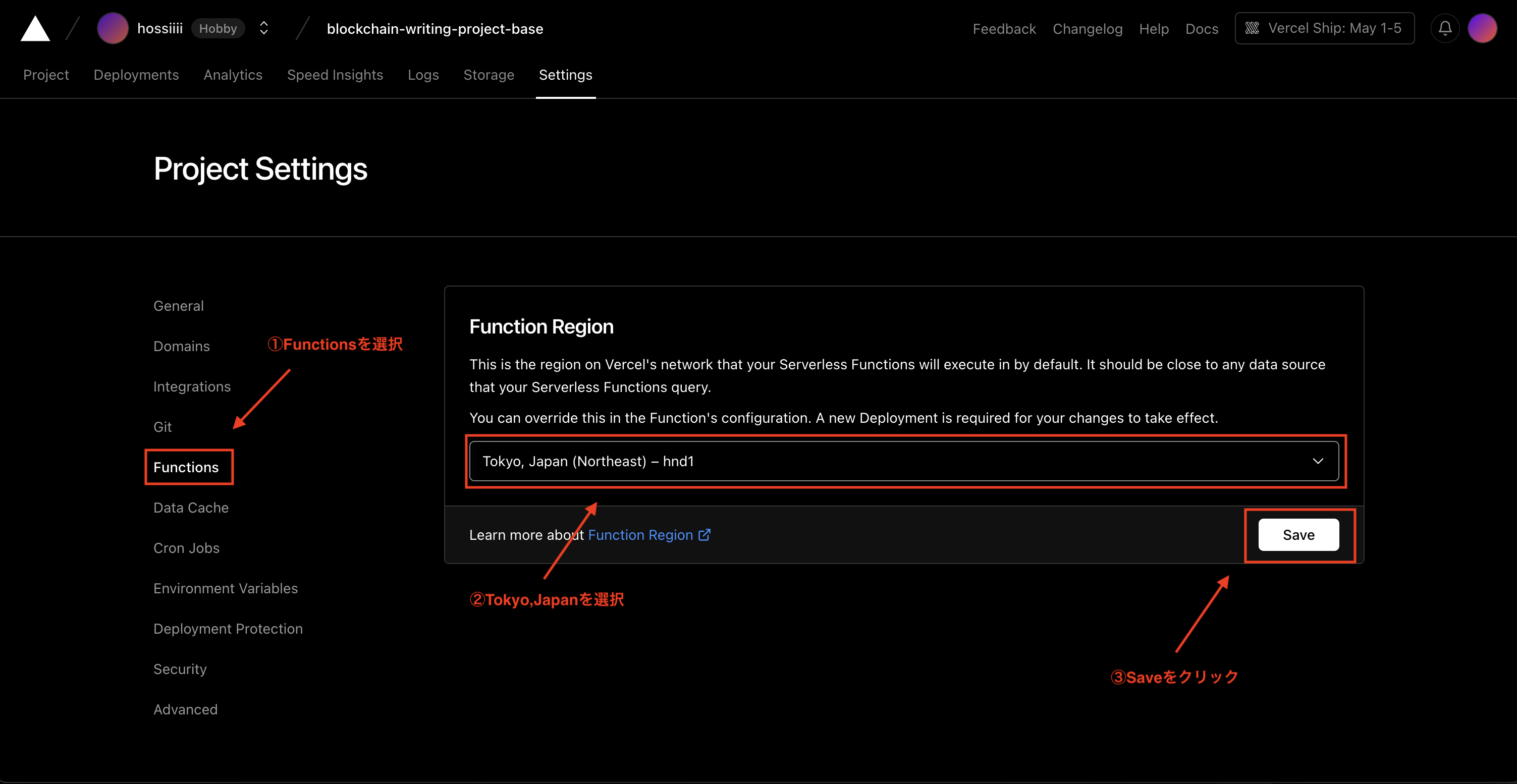Open the user avatar menu top right
The image size is (1517, 784).
coord(1482,28)
